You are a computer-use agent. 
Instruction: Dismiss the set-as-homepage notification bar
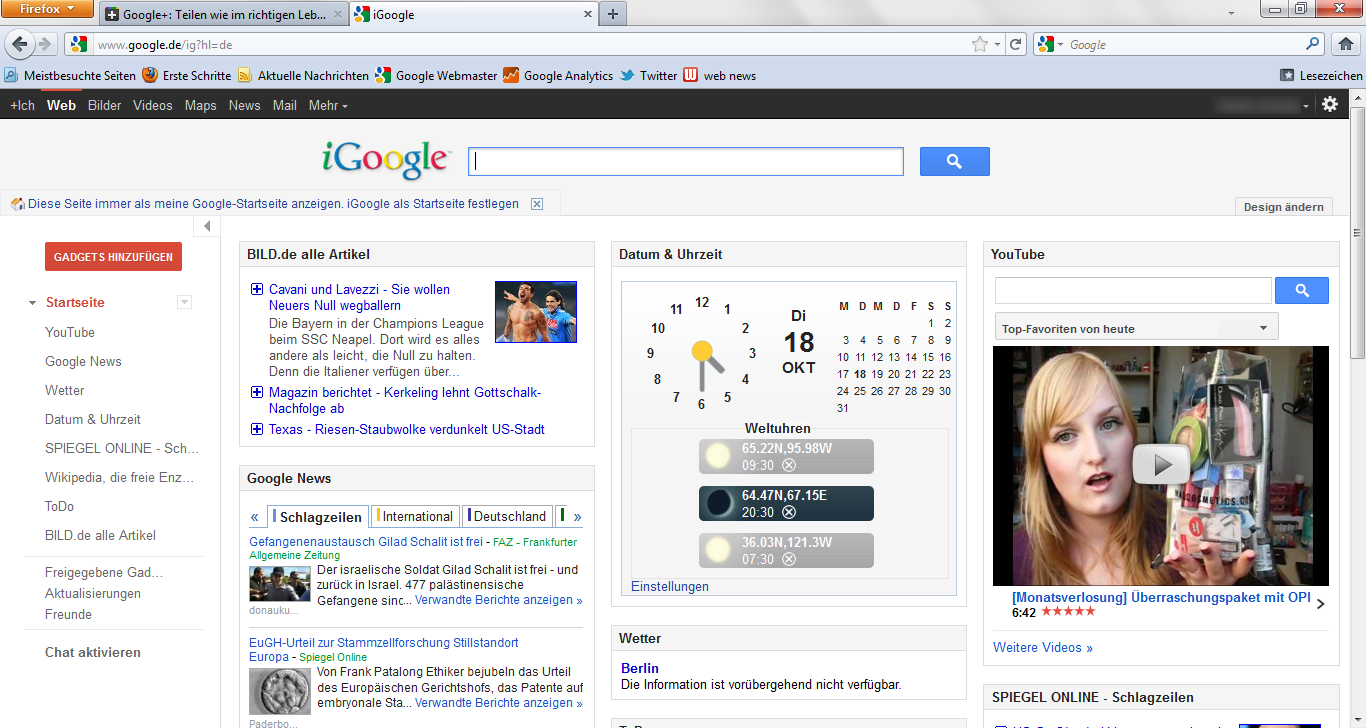537,204
